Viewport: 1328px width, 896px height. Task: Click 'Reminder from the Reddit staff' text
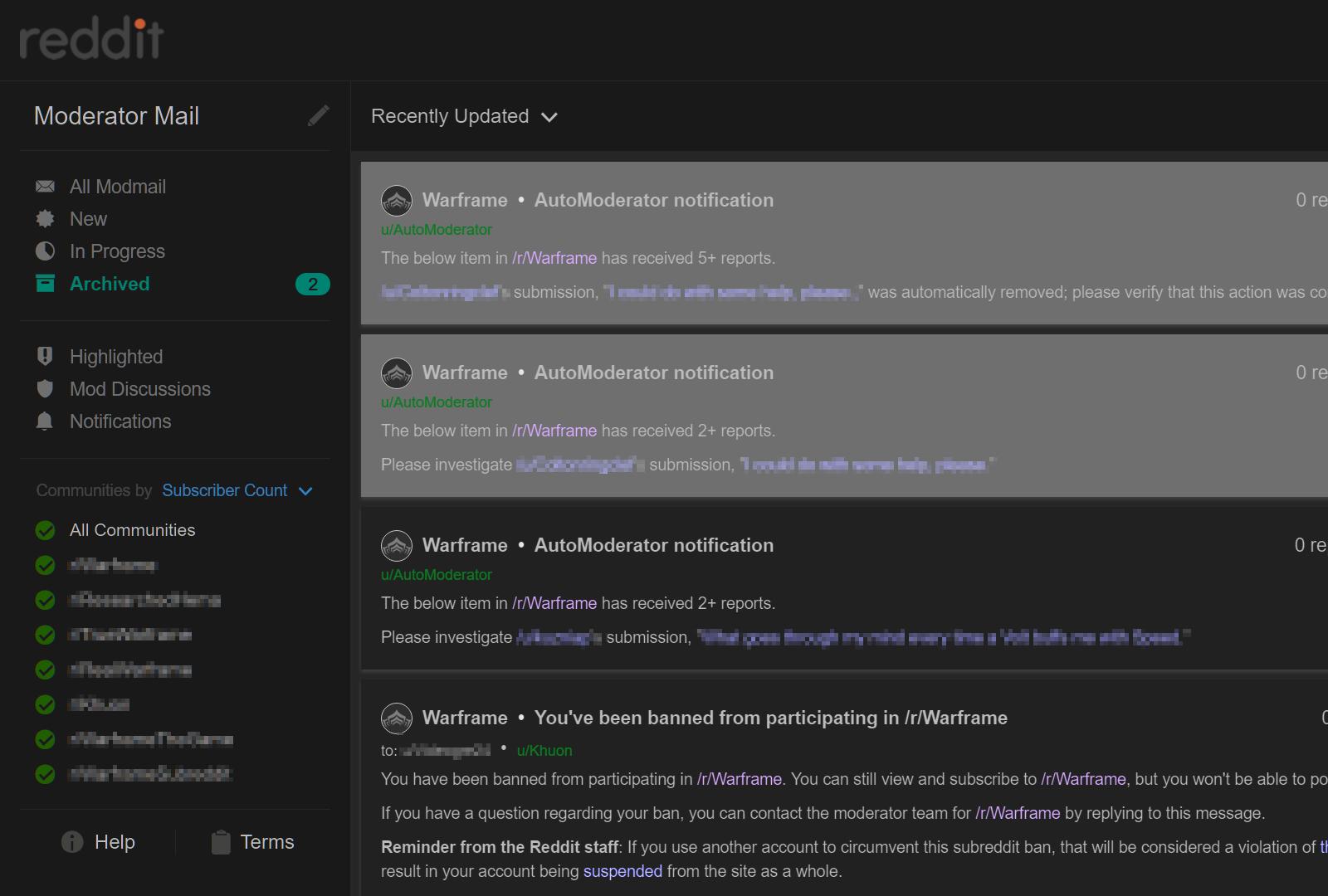tap(500, 847)
